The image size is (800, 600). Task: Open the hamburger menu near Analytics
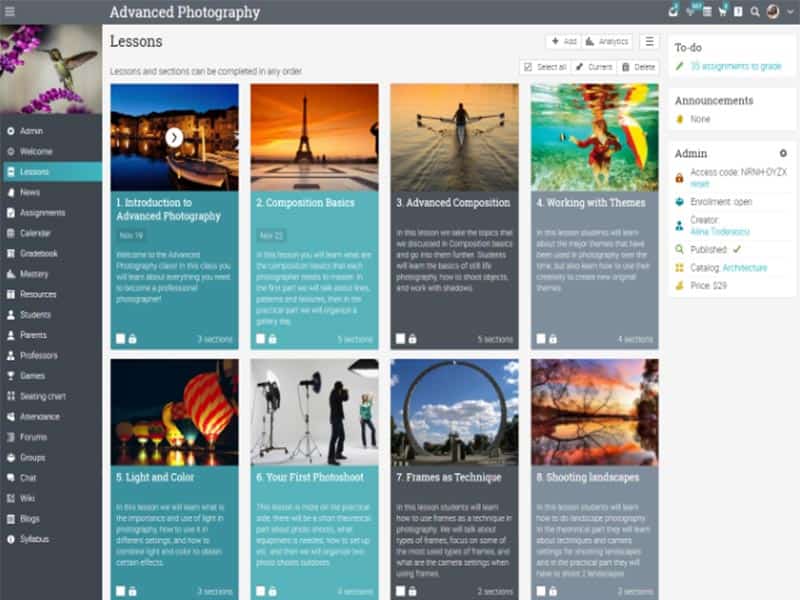pos(648,42)
